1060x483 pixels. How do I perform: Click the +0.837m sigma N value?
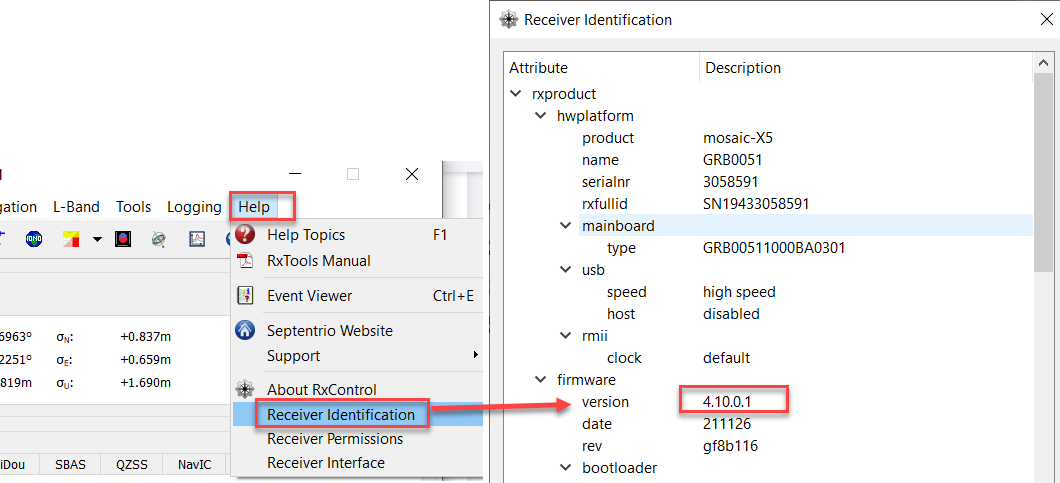145,336
